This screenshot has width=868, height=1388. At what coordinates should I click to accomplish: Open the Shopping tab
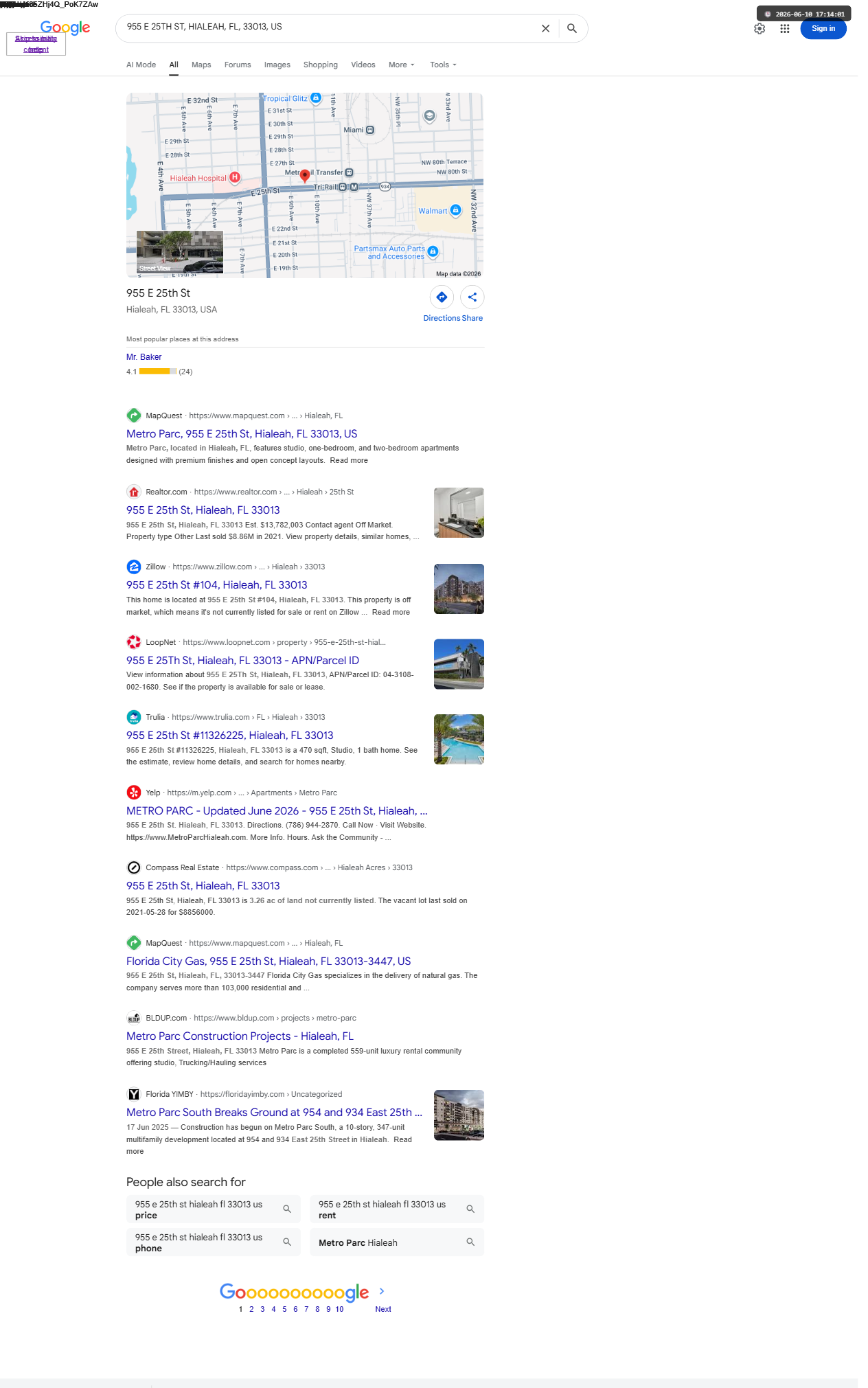321,65
